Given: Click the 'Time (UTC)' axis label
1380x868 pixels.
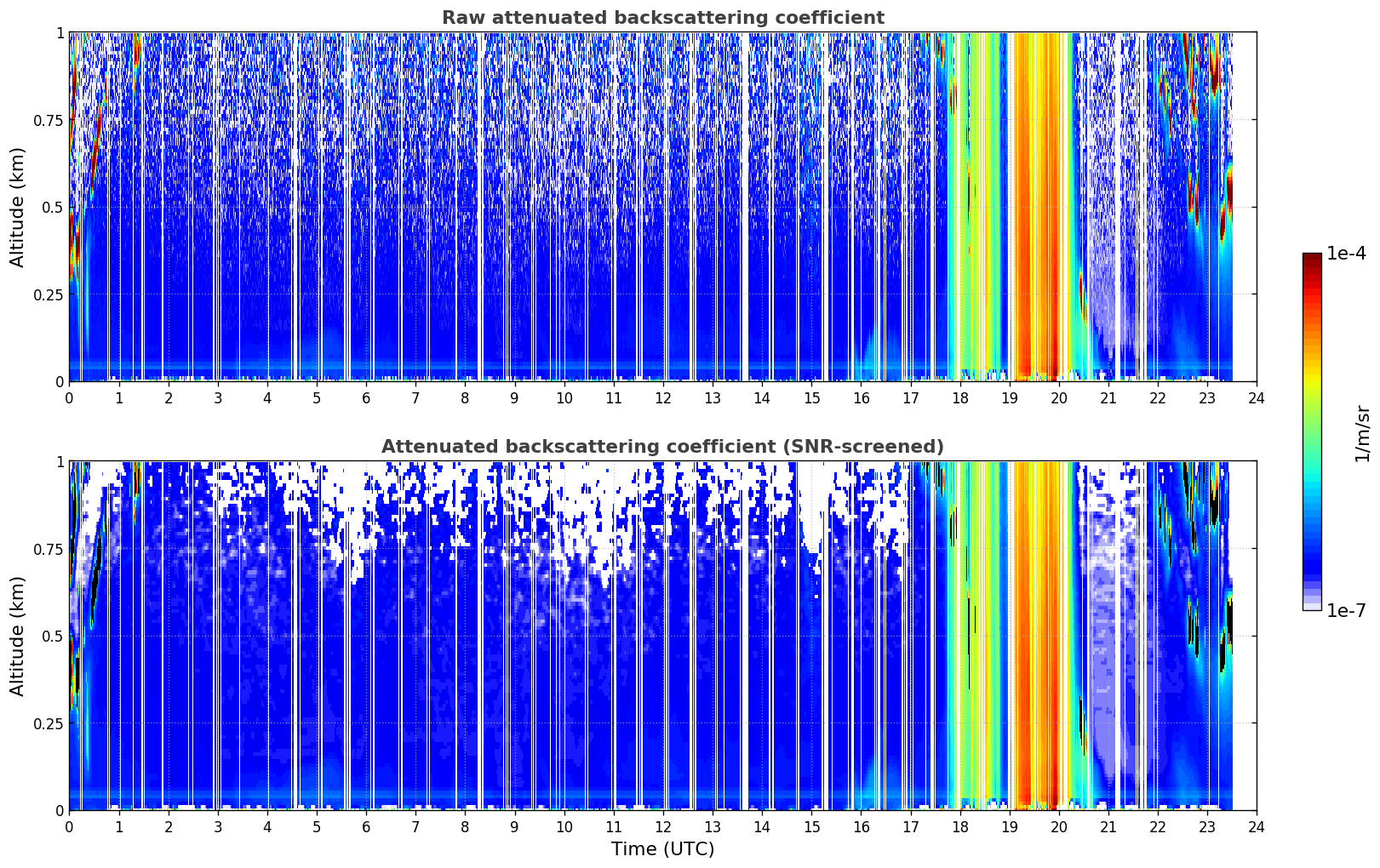Looking at the screenshot, I should (x=662, y=849).
